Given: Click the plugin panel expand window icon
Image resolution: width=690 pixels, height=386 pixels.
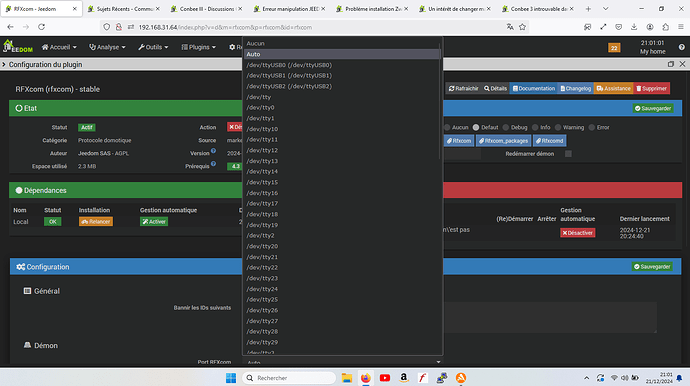Looking at the screenshot, I should tap(671, 64).
